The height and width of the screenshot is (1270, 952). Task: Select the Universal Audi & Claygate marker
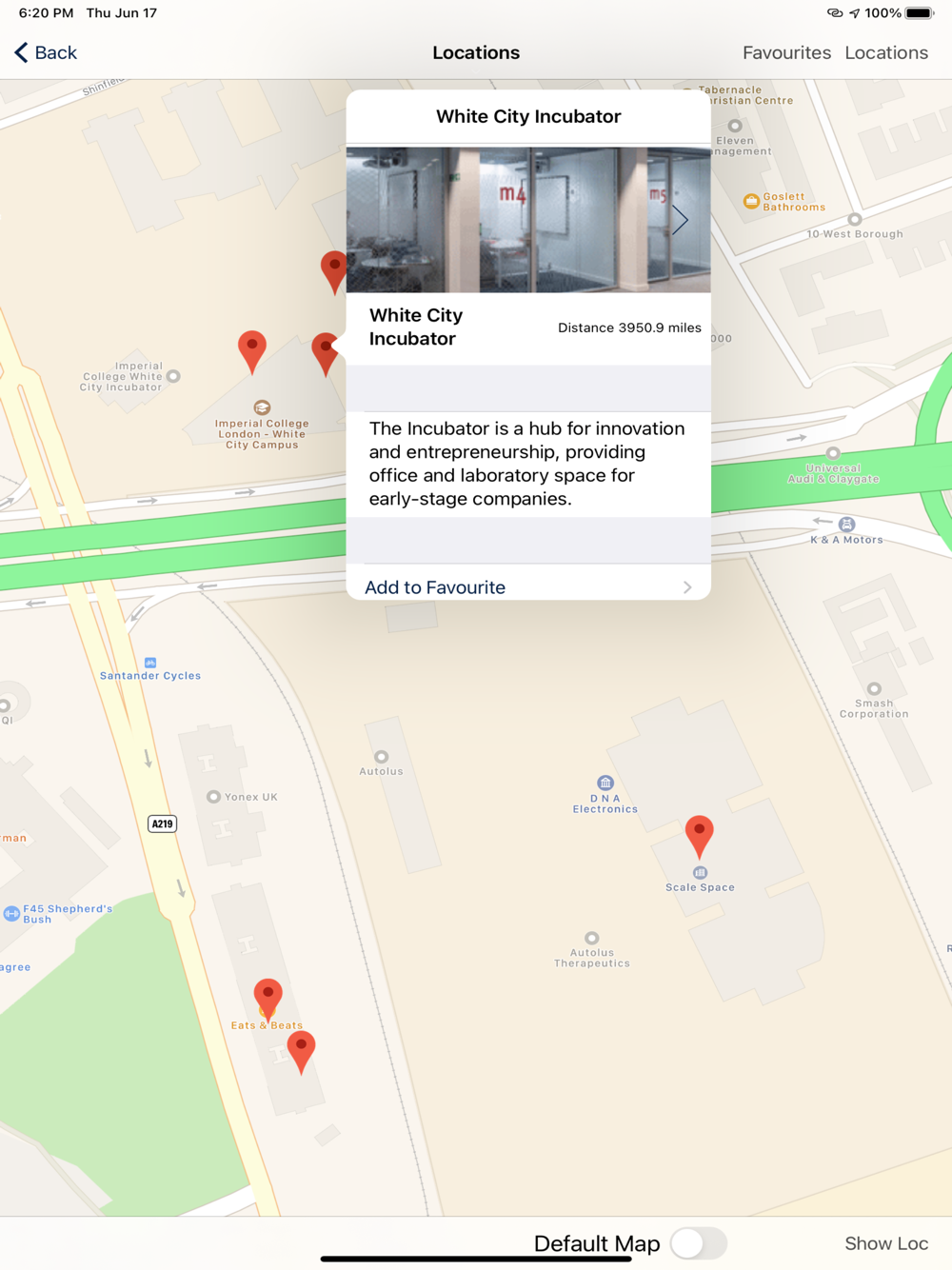tap(833, 453)
